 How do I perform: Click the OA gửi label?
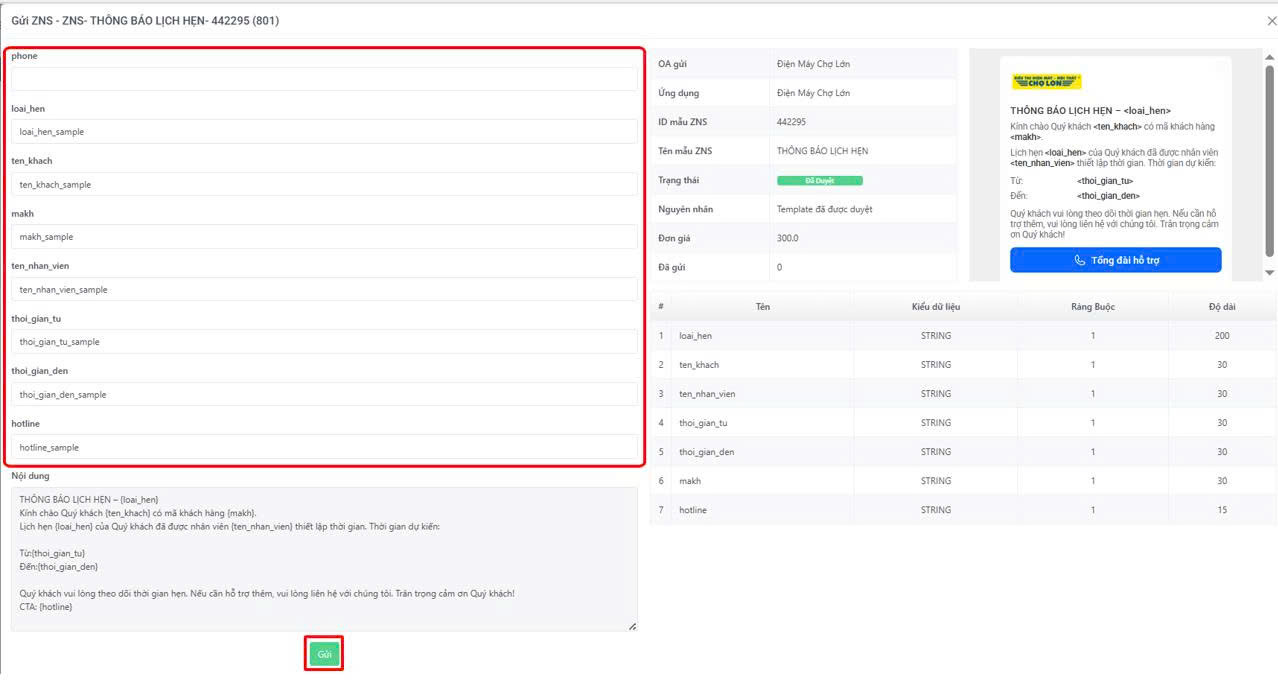[x=672, y=64]
